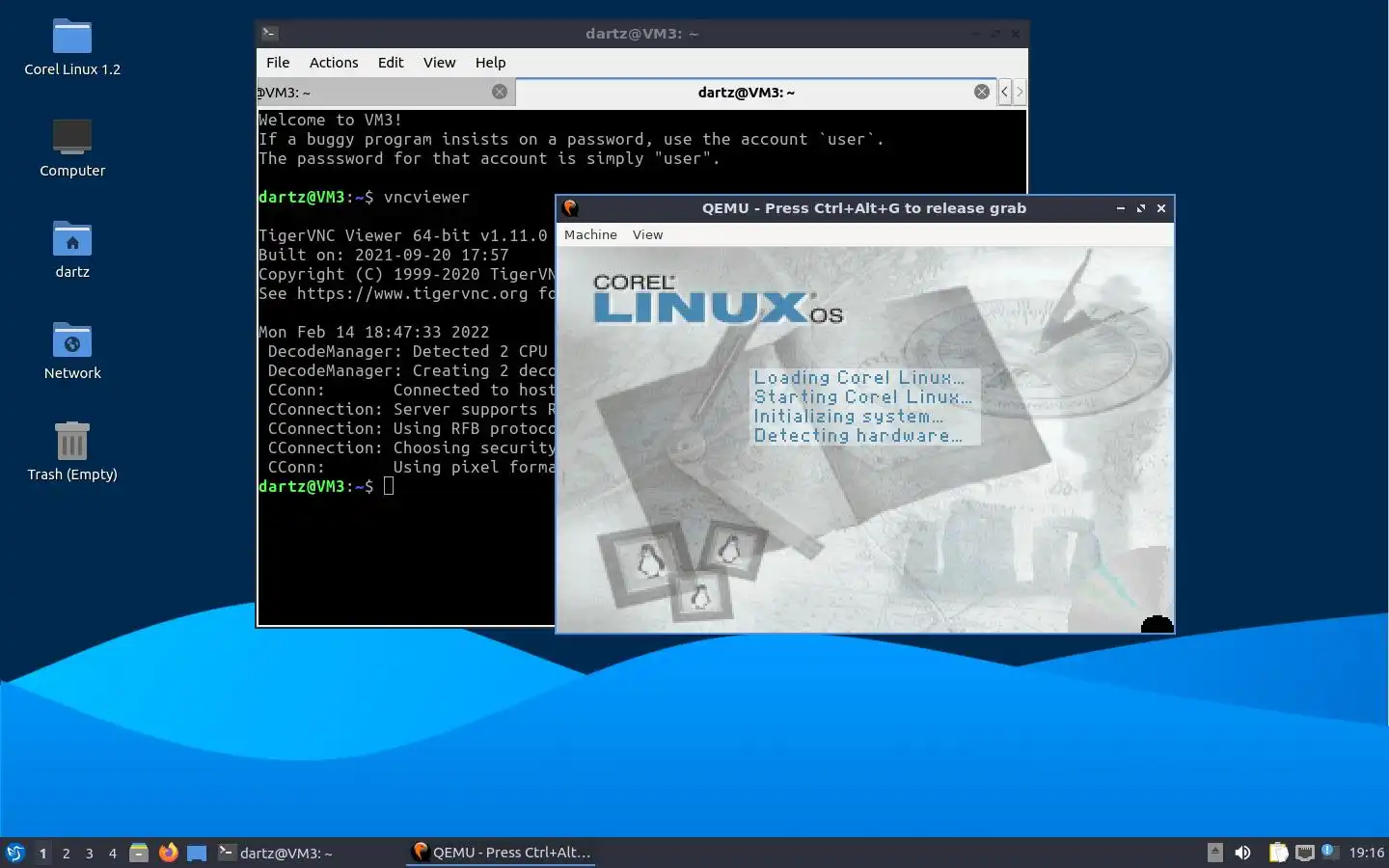Viewport: 1389px width, 868px height.
Task: Click inside the Corel Linux QEMU display
Action: [x=865, y=440]
